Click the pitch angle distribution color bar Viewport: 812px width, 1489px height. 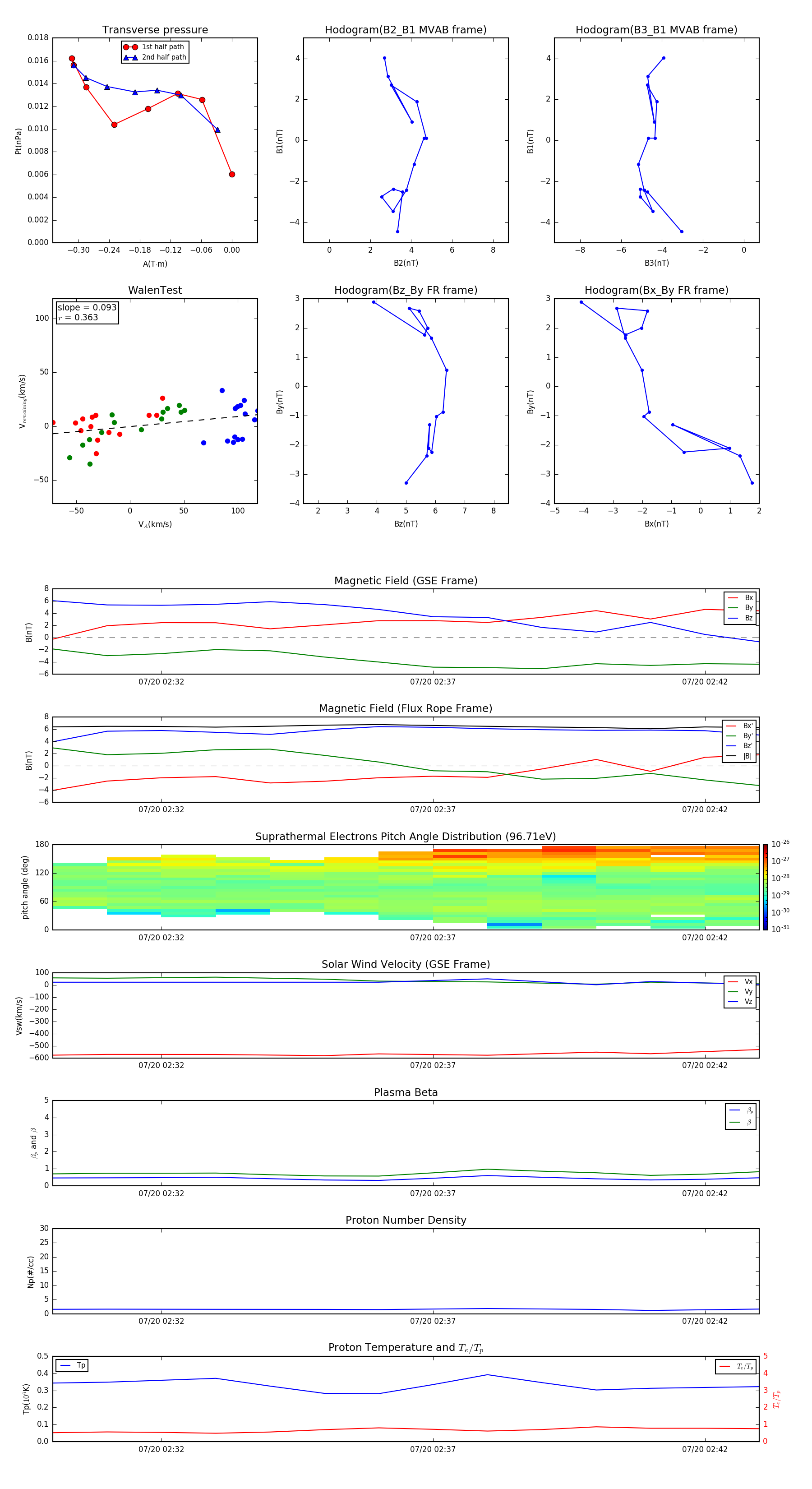[x=765, y=887]
